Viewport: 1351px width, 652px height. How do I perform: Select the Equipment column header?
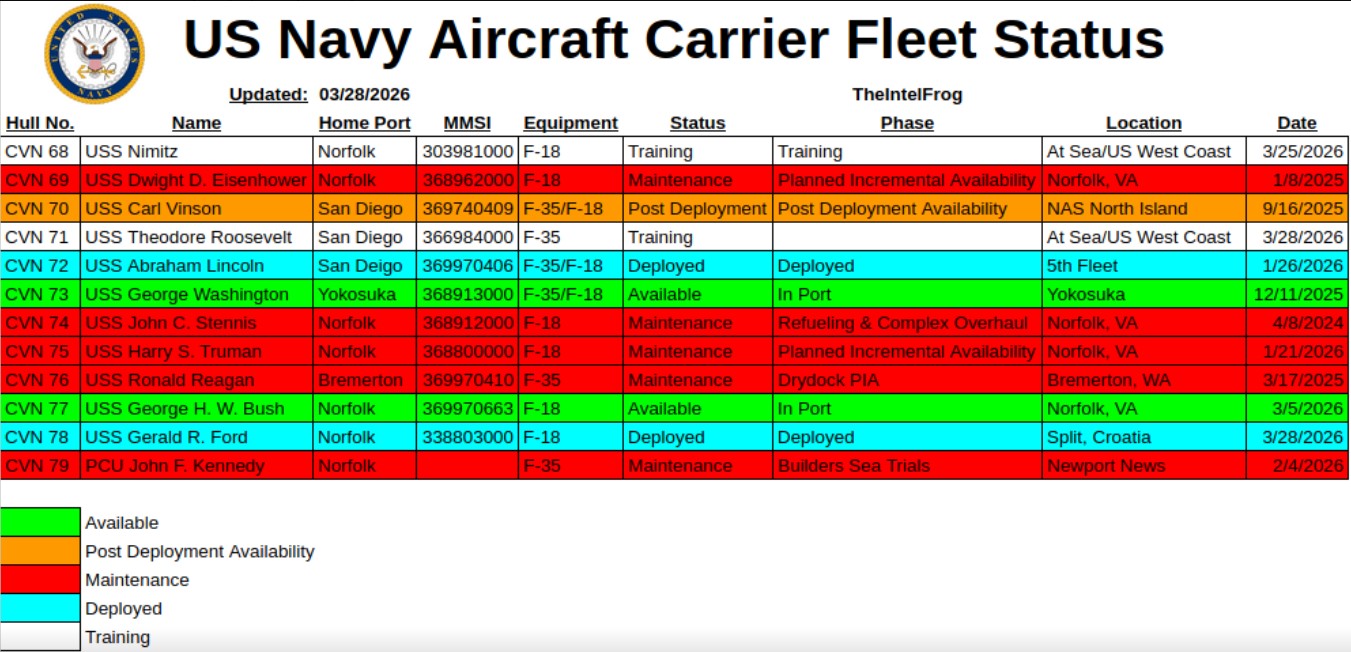pyautogui.click(x=570, y=123)
